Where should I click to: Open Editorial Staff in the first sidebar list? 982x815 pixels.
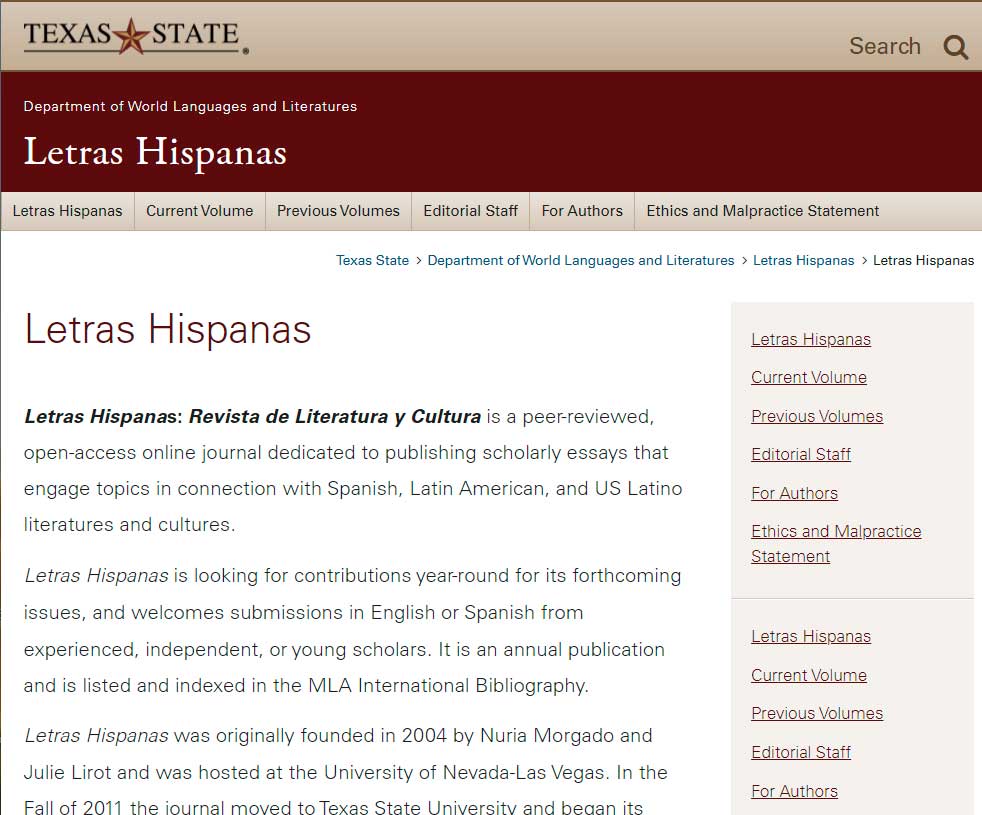pyautogui.click(x=801, y=455)
